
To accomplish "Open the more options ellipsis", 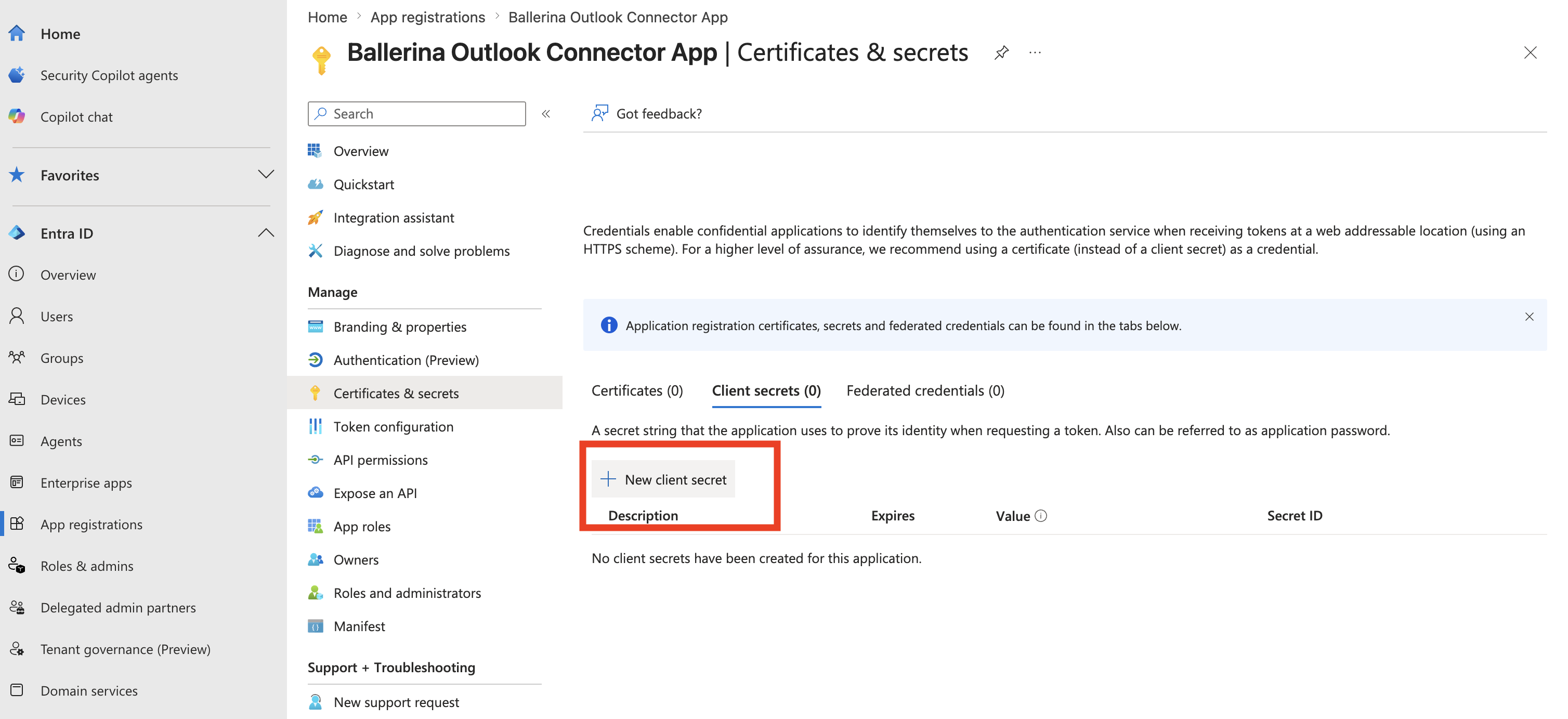I will pos(1035,53).
